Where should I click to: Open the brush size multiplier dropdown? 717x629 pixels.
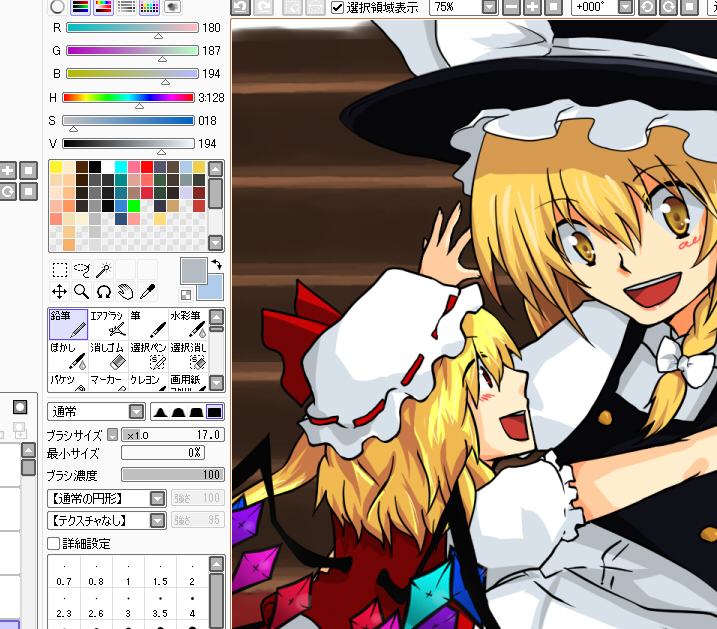[112, 435]
